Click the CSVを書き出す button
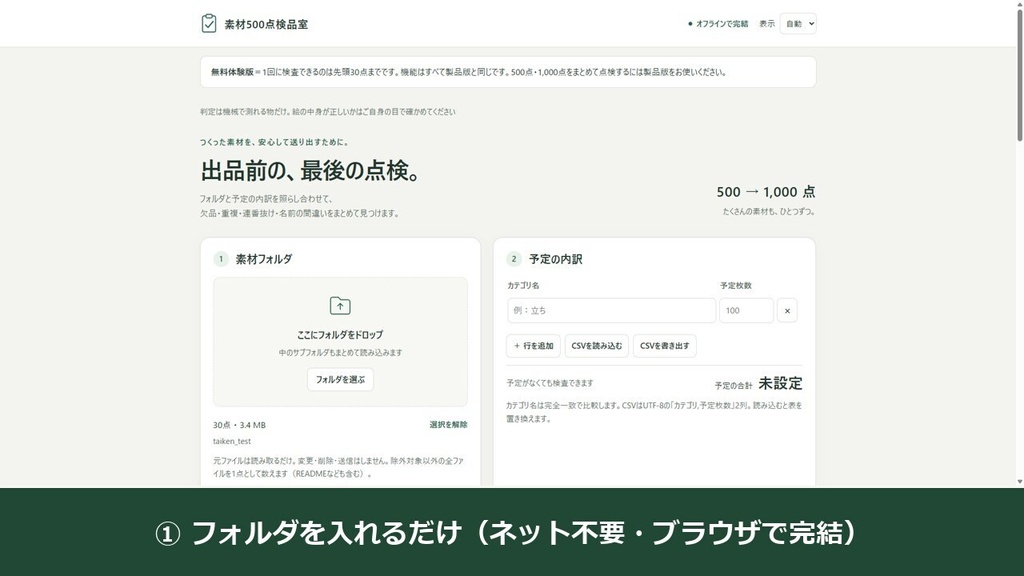 [x=665, y=345]
